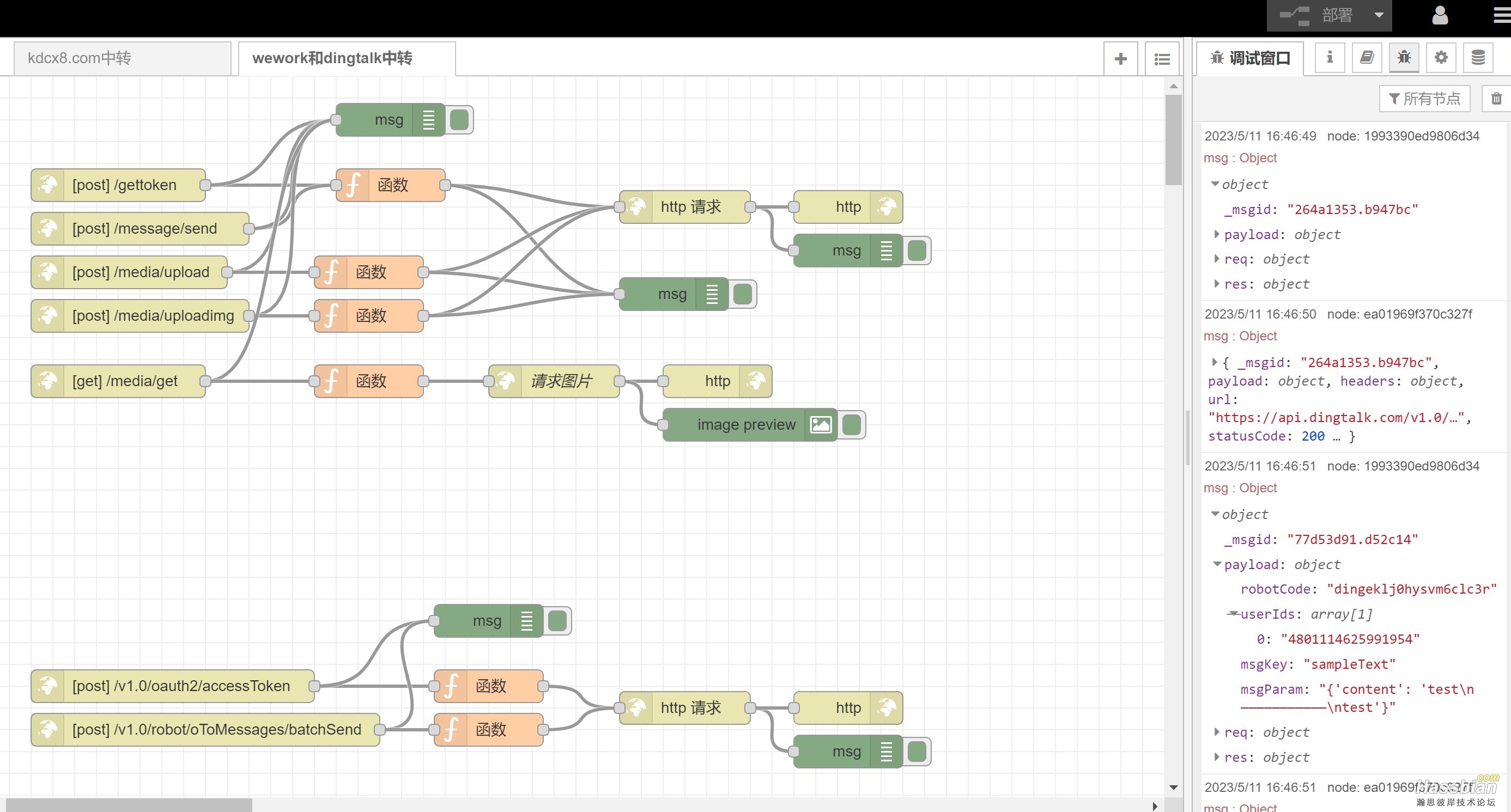The height and width of the screenshot is (812, 1511).
Task: Open the debug bug sidebar tab icon
Action: [1404, 58]
